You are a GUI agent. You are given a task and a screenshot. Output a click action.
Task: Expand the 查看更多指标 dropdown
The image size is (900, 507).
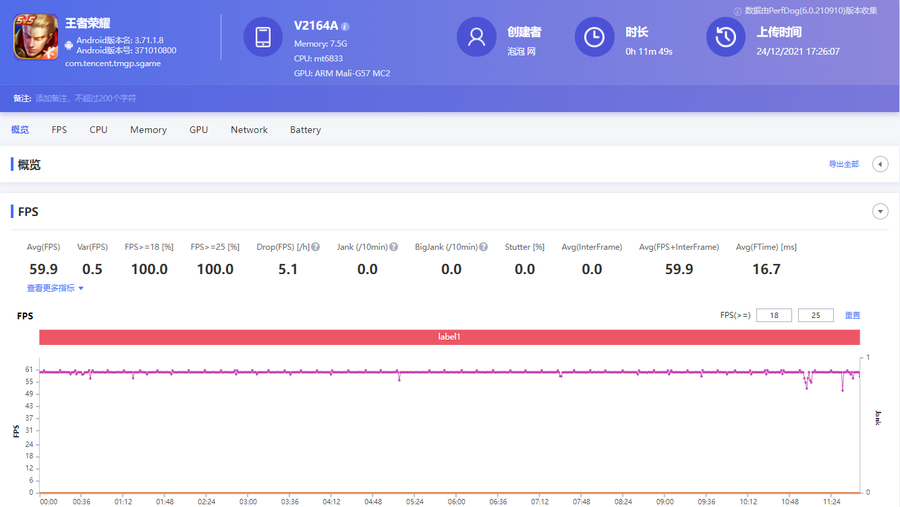tap(55, 288)
